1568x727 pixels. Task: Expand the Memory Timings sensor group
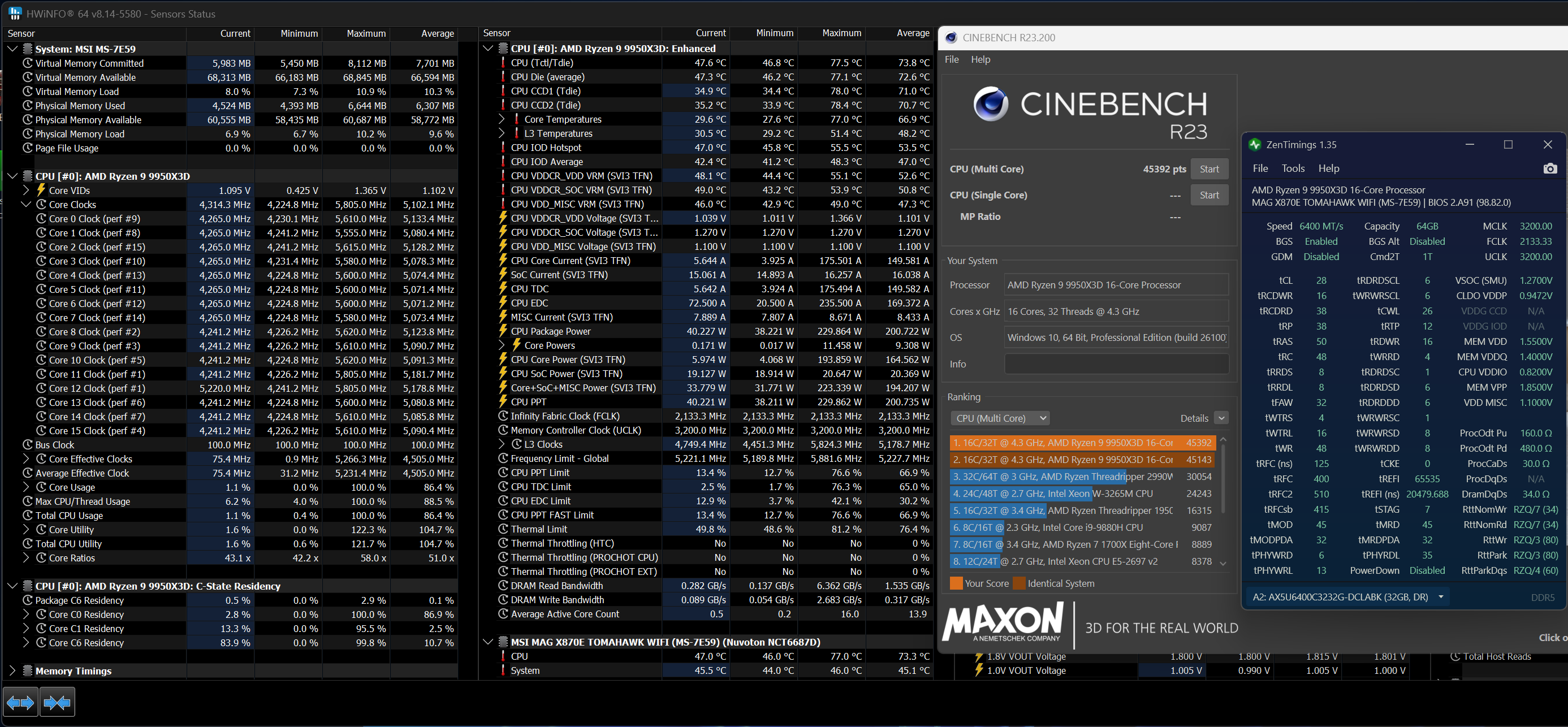click(12, 670)
